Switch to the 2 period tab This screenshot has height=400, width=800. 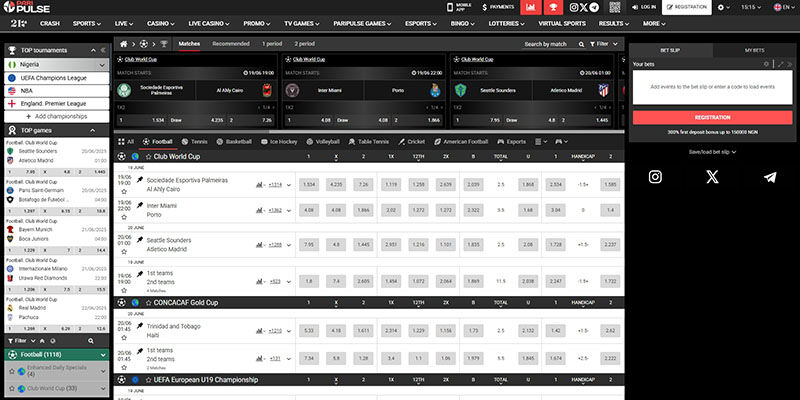(x=305, y=44)
